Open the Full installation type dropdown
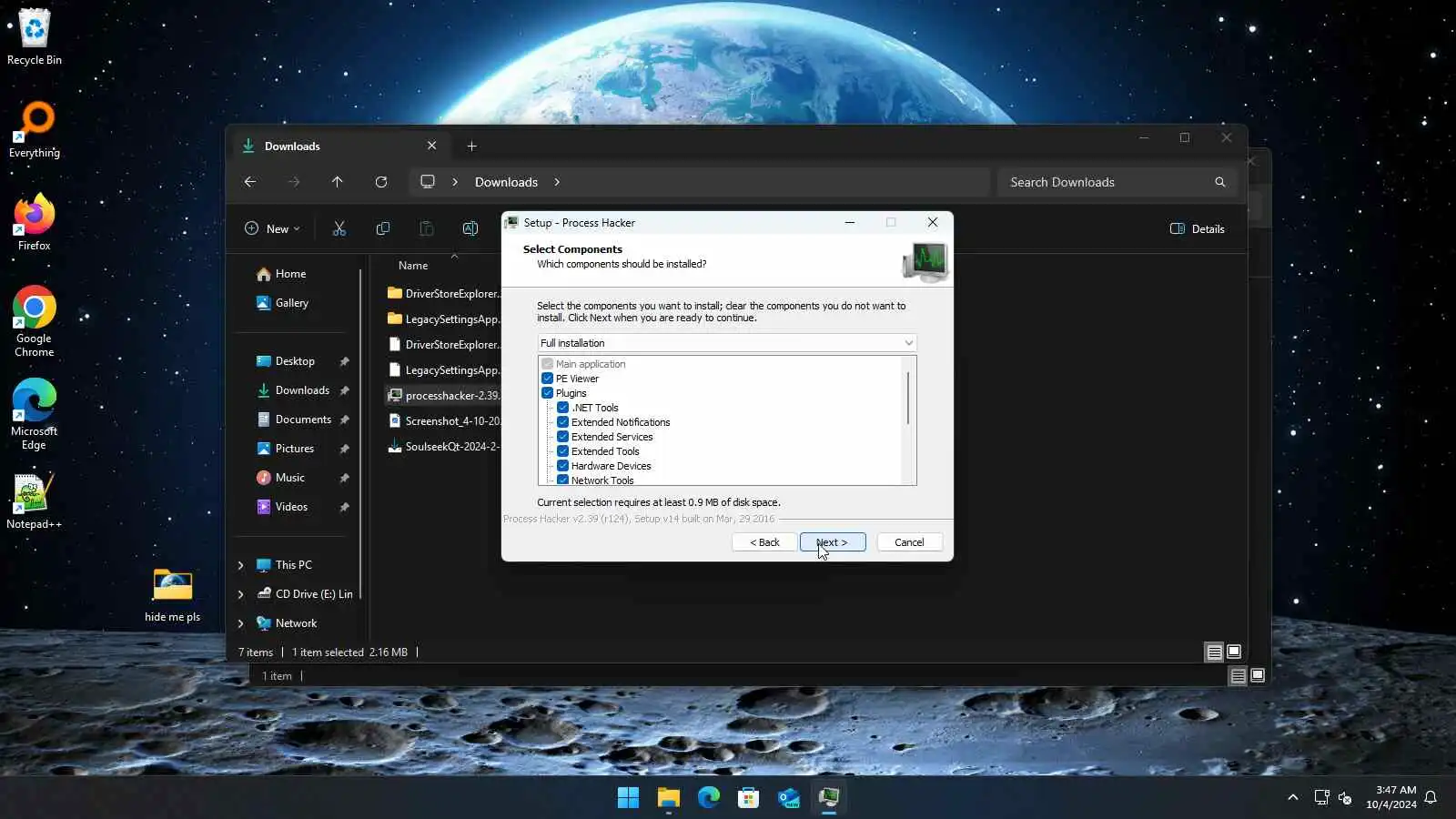The height and width of the screenshot is (819, 1456). [727, 343]
